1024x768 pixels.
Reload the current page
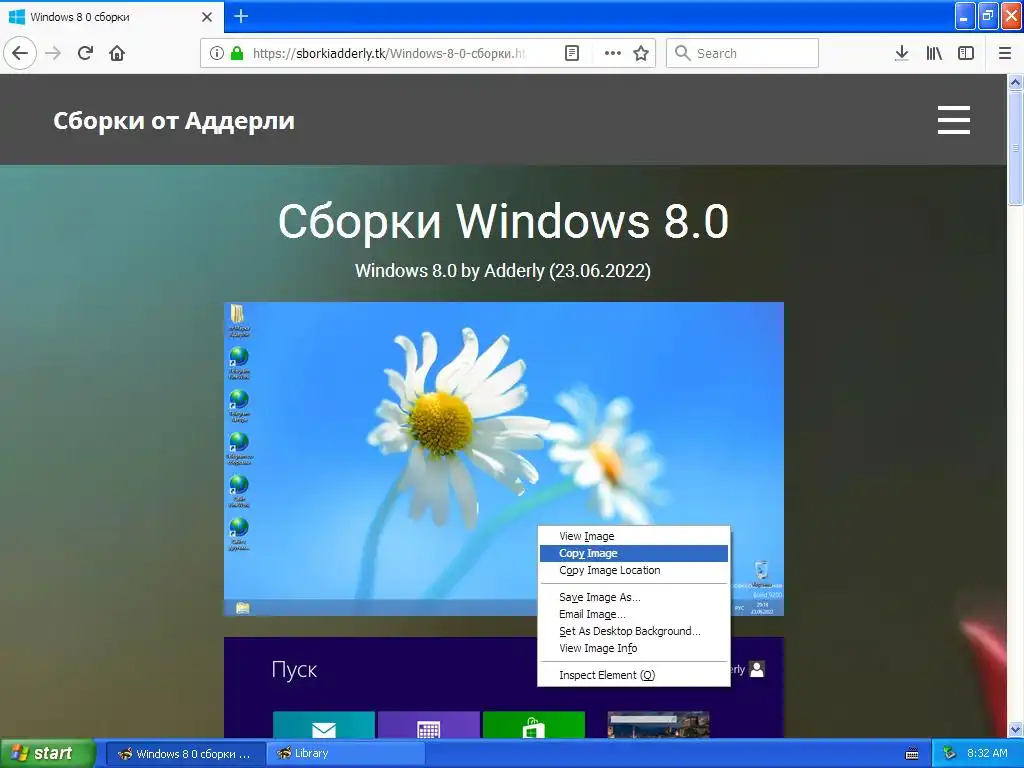pyautogui.click(x=86, y=53)
